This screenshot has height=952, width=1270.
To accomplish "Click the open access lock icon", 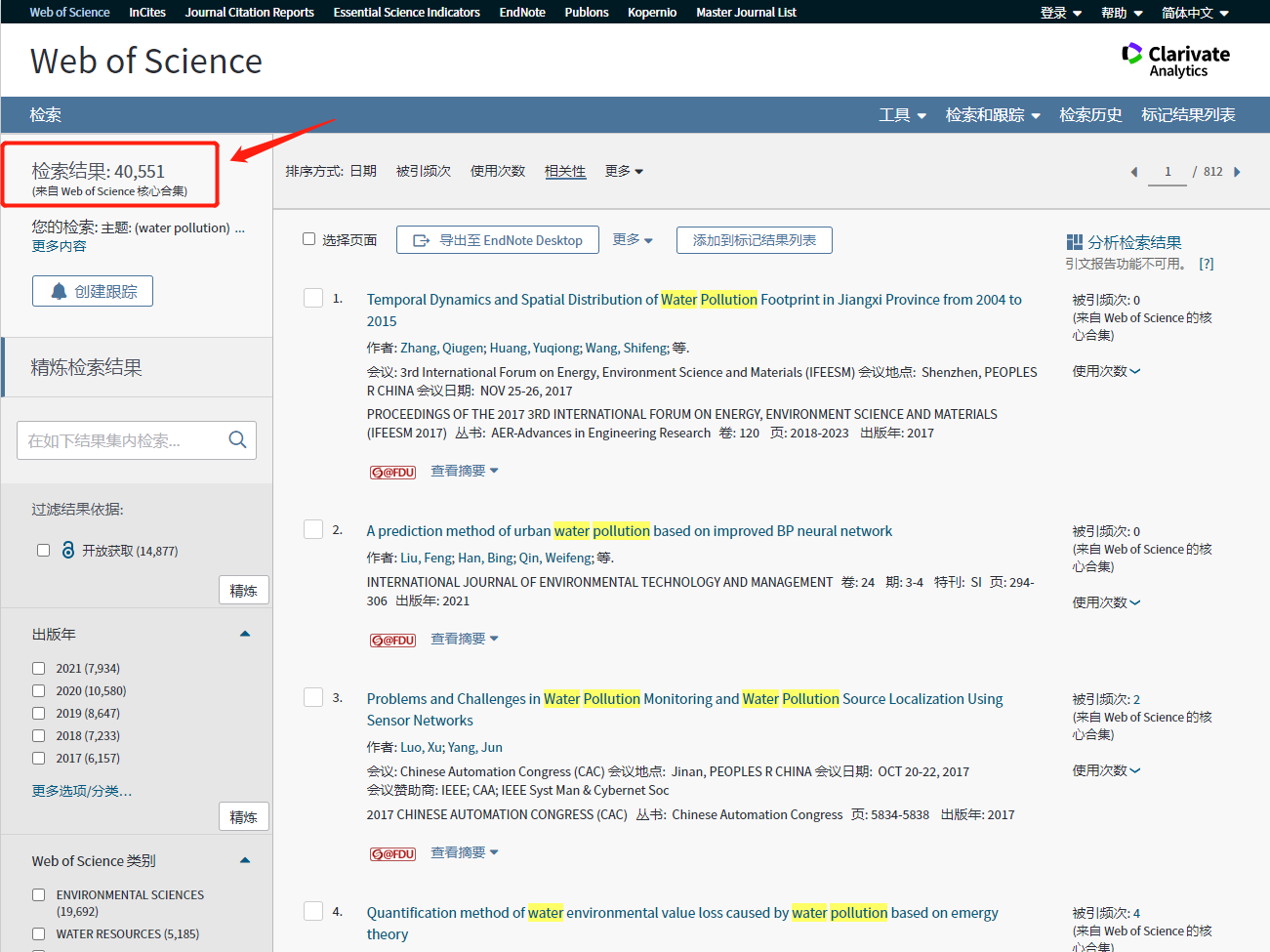I will 67,550.
